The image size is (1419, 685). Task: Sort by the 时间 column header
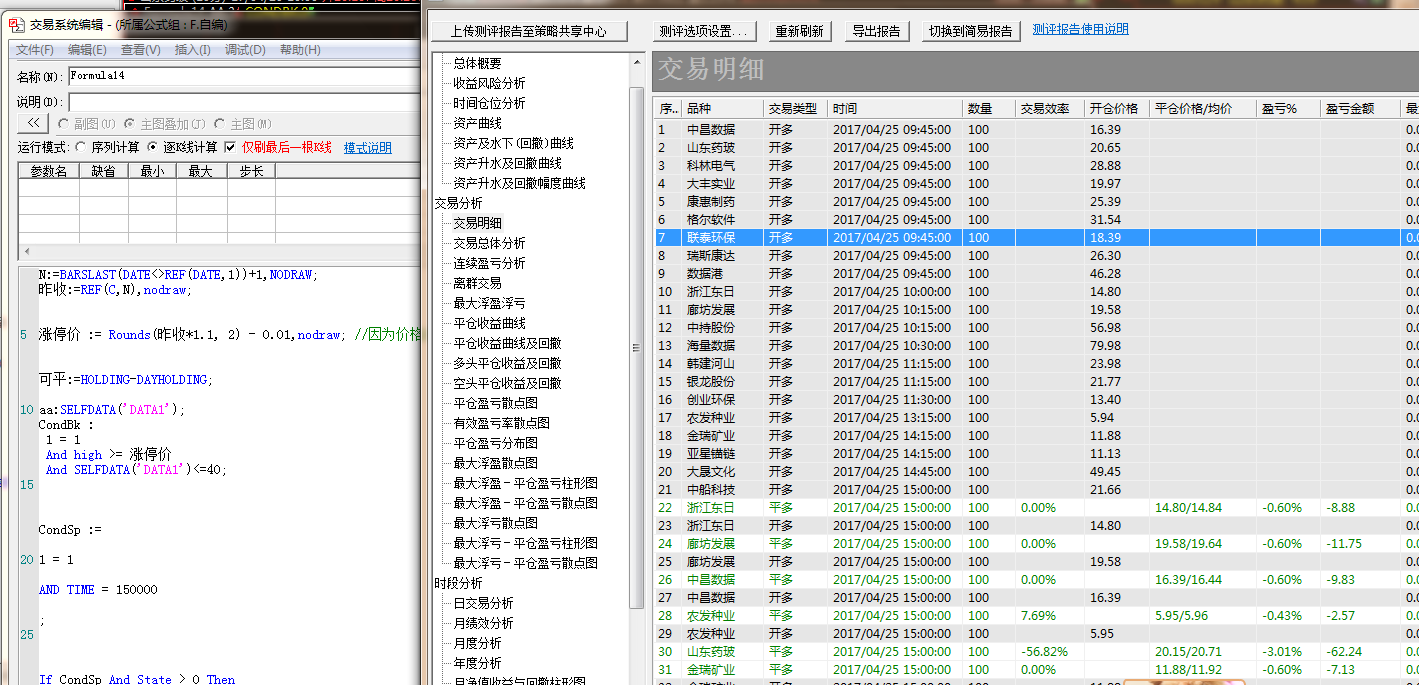coord(896,108)
